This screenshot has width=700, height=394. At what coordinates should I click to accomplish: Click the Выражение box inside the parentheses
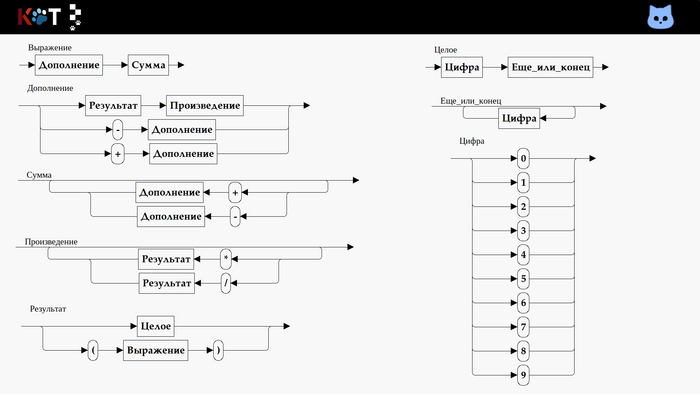coord(156,350)
